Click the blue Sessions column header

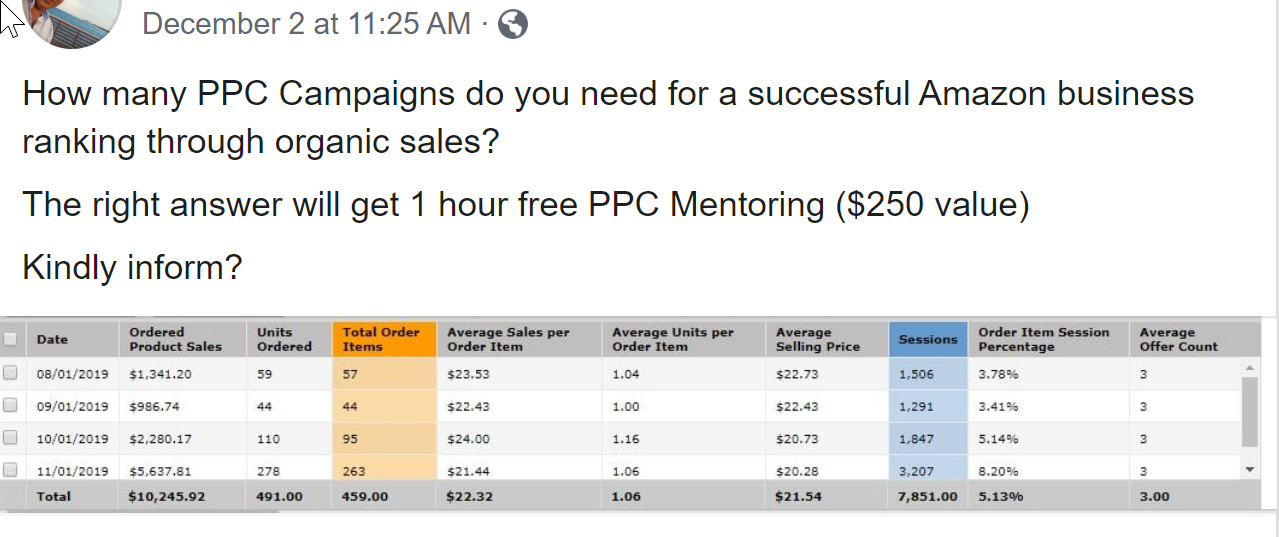point(927,339)
